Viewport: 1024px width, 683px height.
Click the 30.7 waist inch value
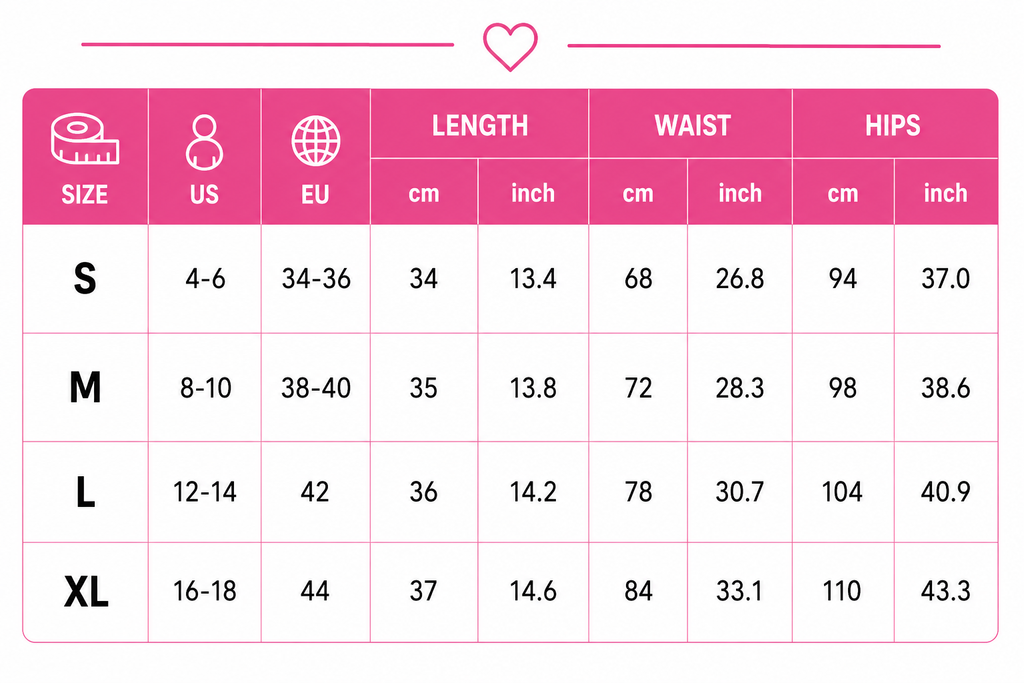740,492
